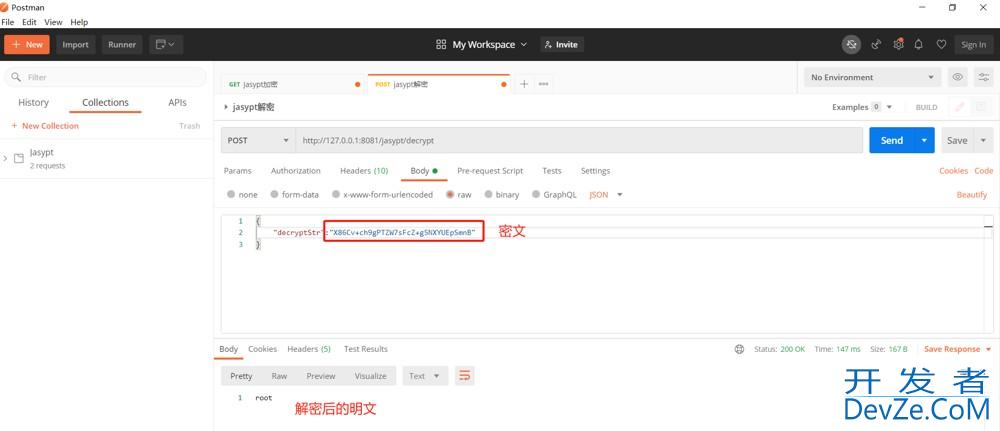Open the Params tab
1000x431 pixels.
237,171
